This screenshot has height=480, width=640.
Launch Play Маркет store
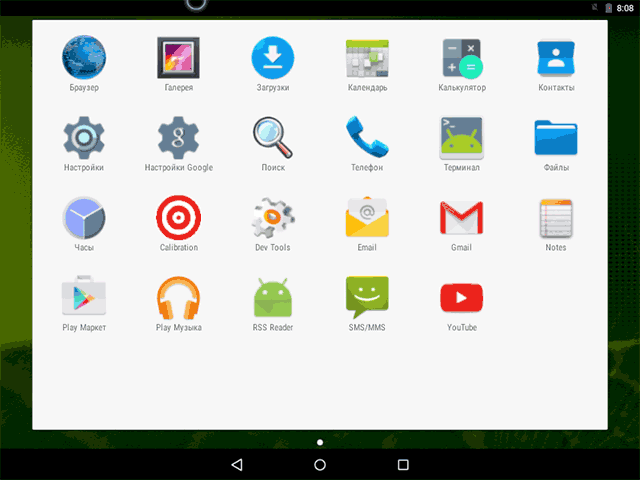[x=84, y=298]
